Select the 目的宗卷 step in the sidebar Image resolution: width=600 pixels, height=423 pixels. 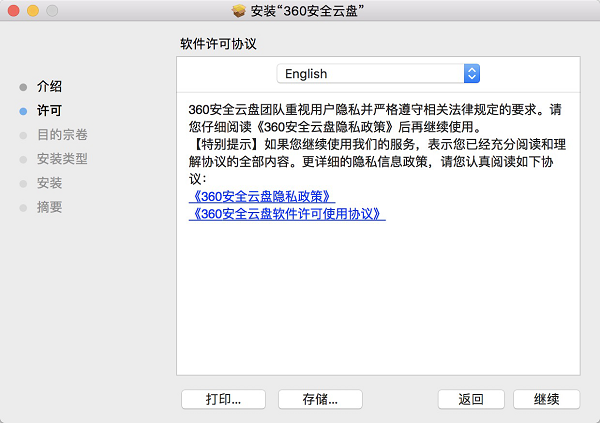click(x=62, y=135)
